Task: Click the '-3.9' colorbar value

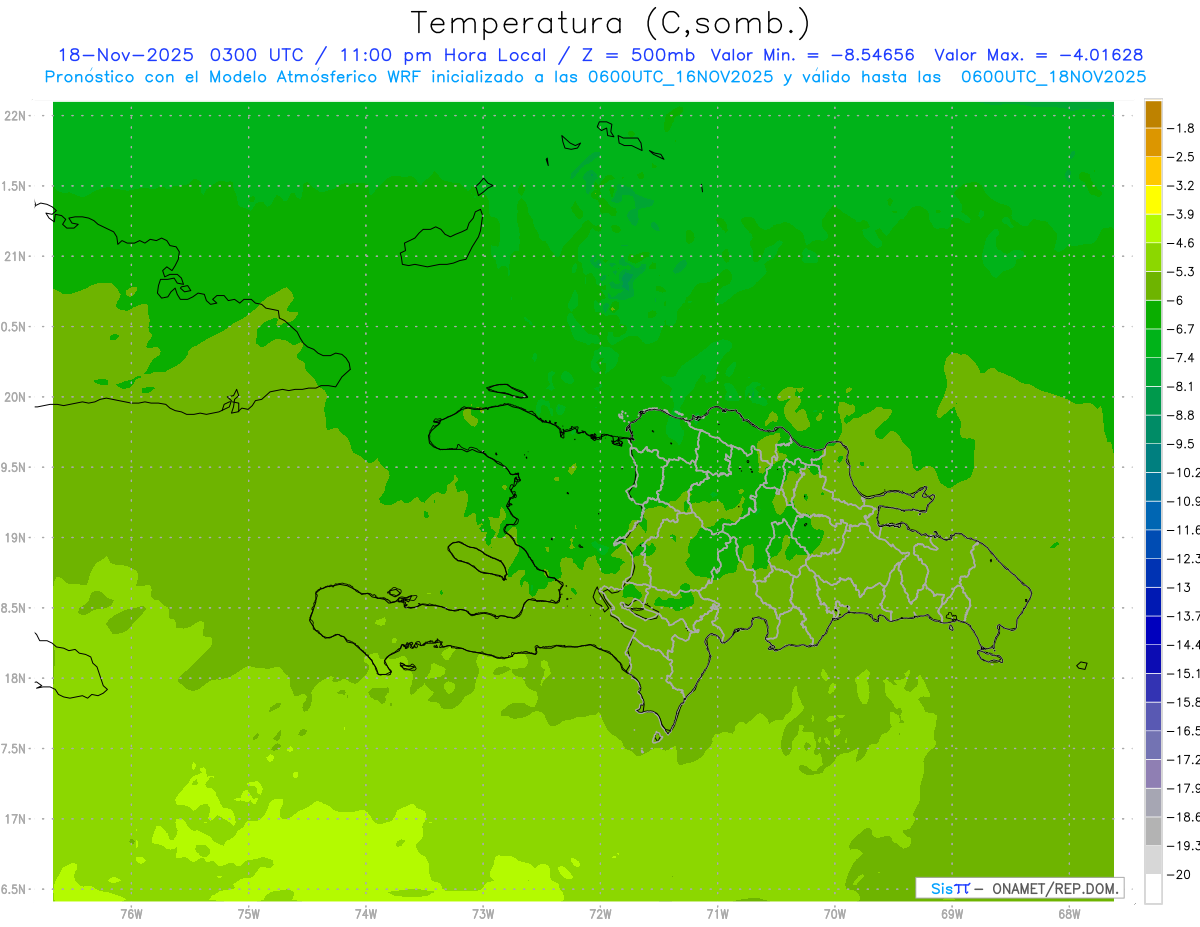Action: click(1180, 214)
